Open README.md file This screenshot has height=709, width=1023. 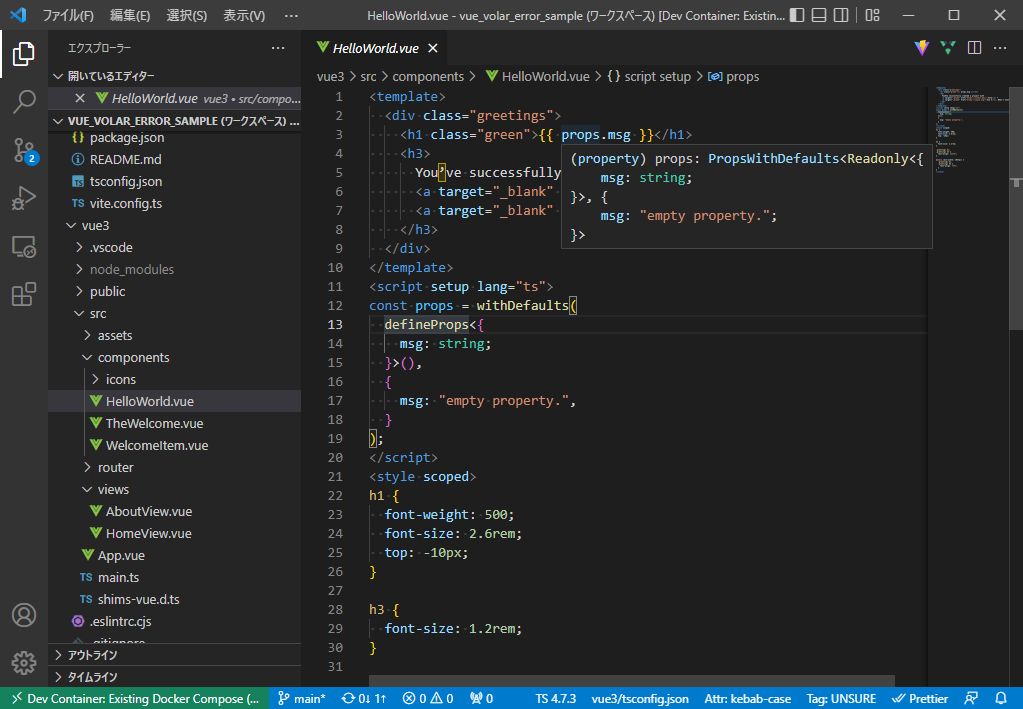click(x=175, y=160)
